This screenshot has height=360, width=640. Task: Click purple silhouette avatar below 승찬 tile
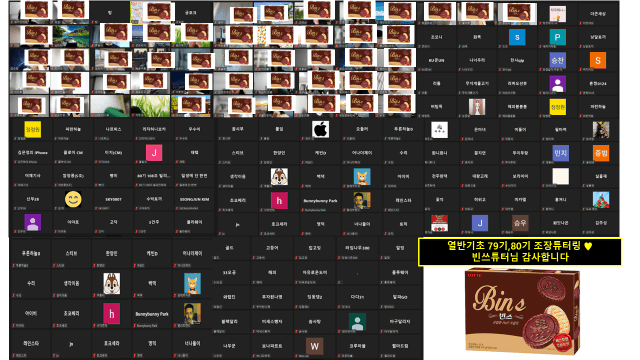click(x=557, y=84)
